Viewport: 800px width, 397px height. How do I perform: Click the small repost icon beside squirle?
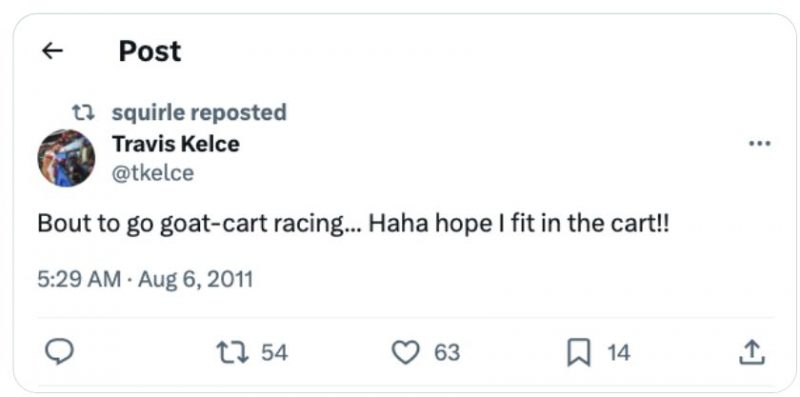click(x=83, y=112)
